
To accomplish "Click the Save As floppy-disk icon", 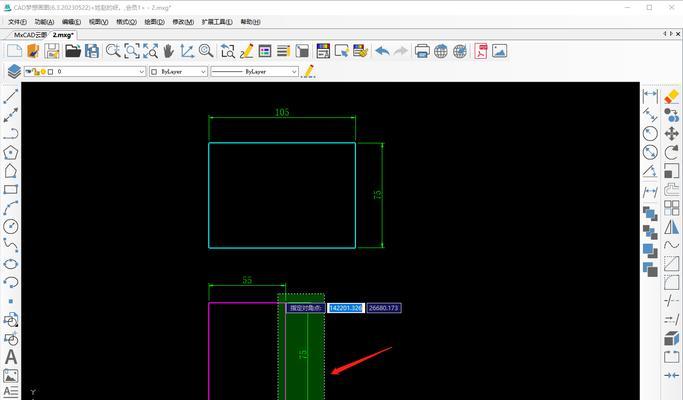I will [x=92, y=51].
